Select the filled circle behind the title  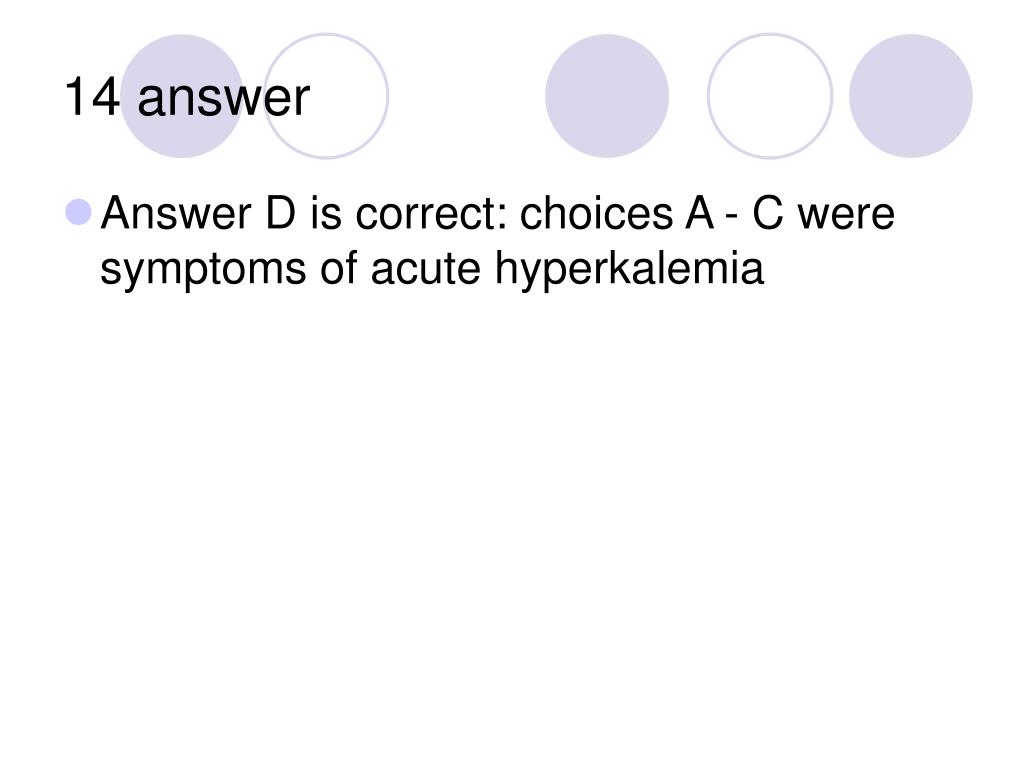182,96
